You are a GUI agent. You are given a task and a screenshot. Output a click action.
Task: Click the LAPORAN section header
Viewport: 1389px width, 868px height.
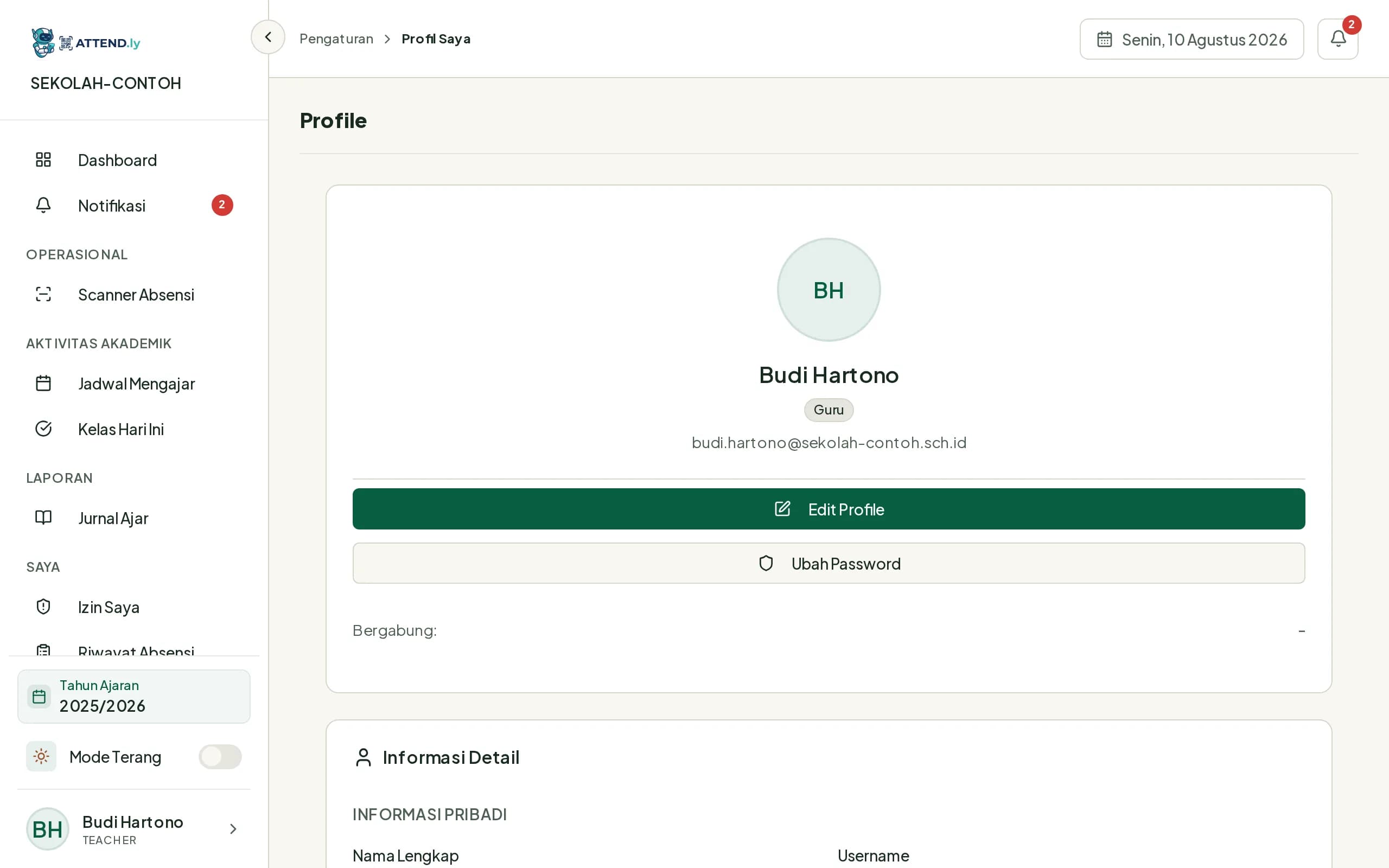tap(60, 477)
